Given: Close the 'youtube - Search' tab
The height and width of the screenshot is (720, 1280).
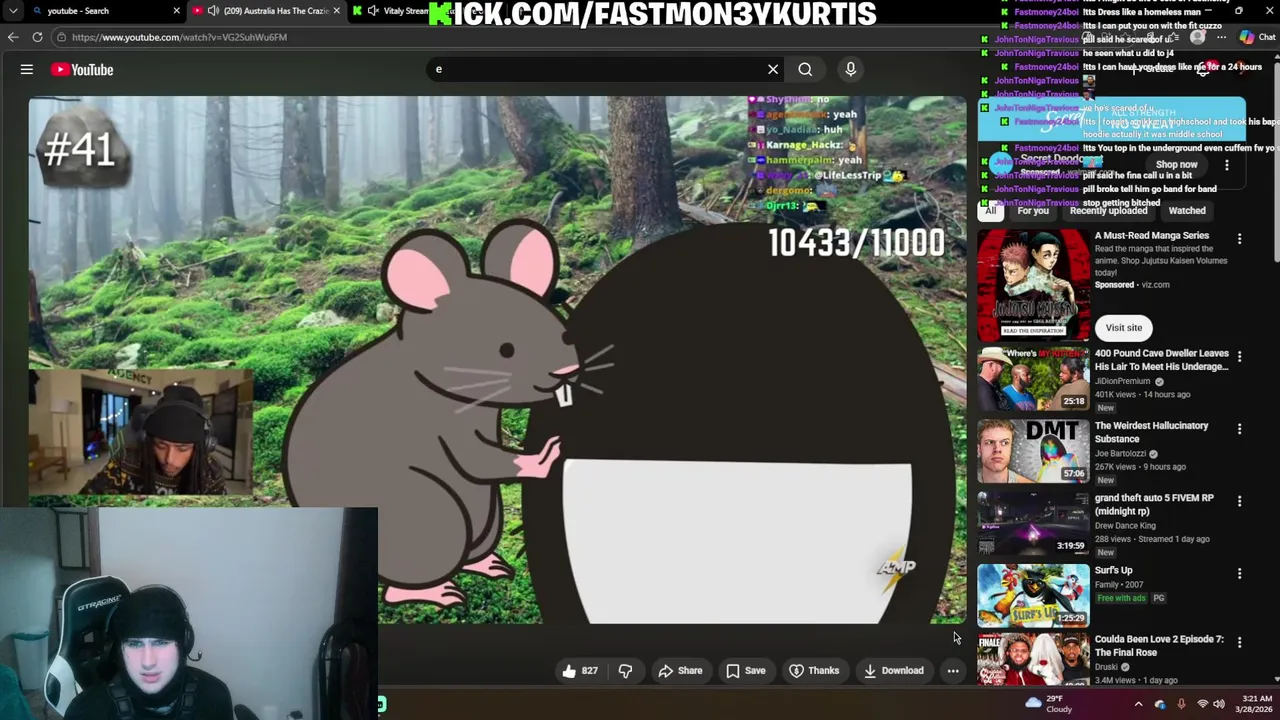Looking at the screenshot, I should [x=177, y=11].
